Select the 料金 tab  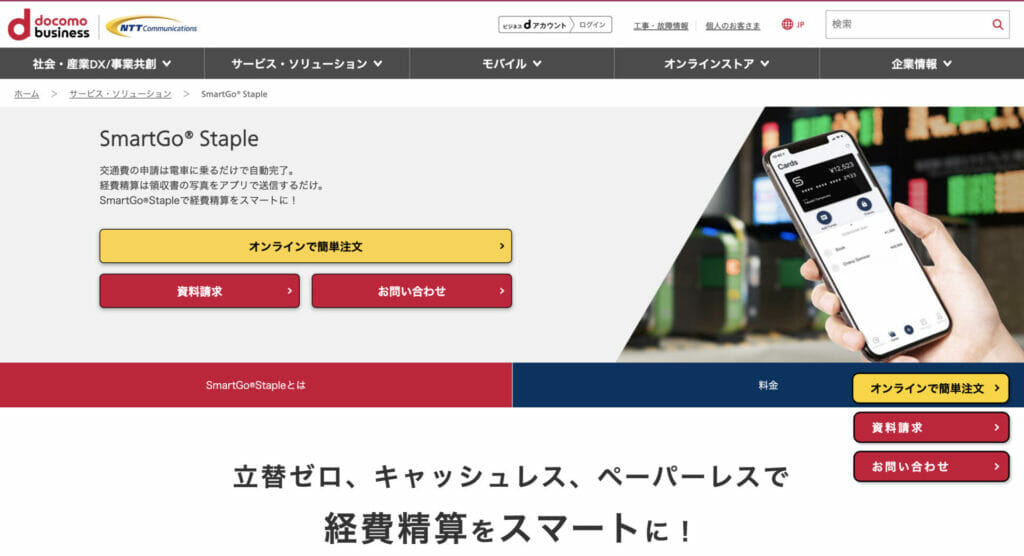[768, 385]
